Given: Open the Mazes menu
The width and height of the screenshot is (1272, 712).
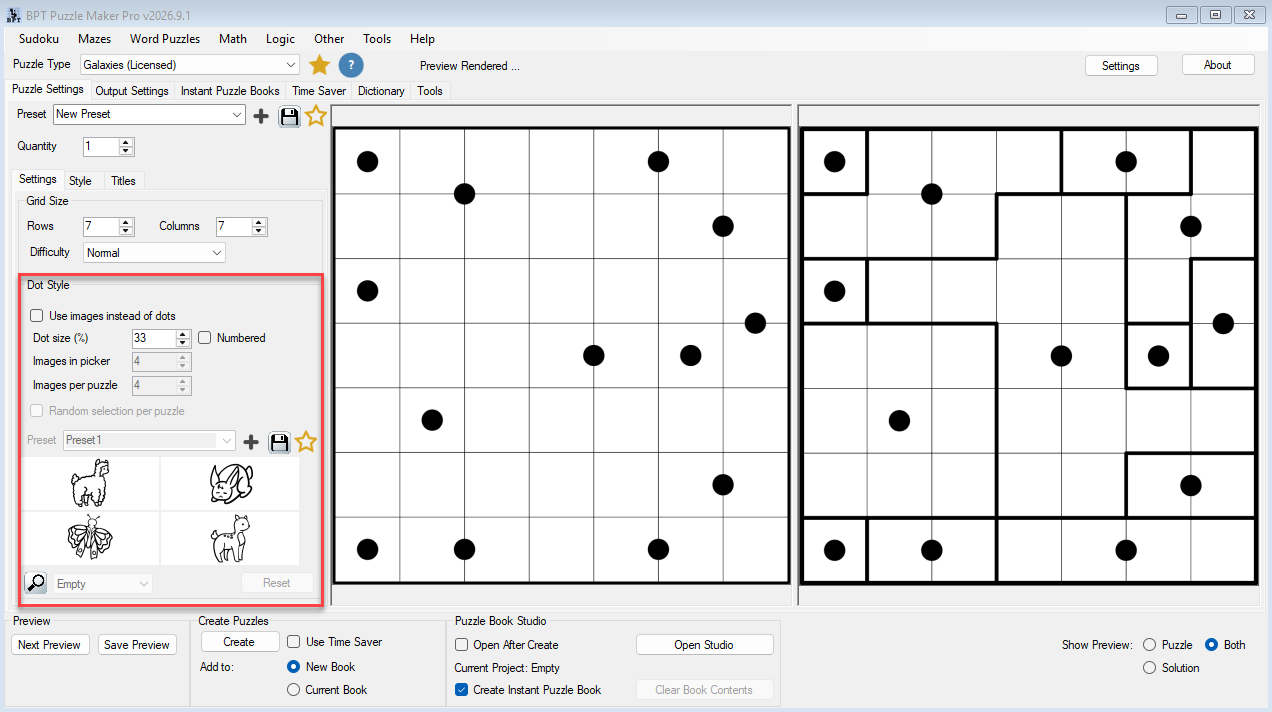Looking at the screenshot, I should (x=95, y=39).
